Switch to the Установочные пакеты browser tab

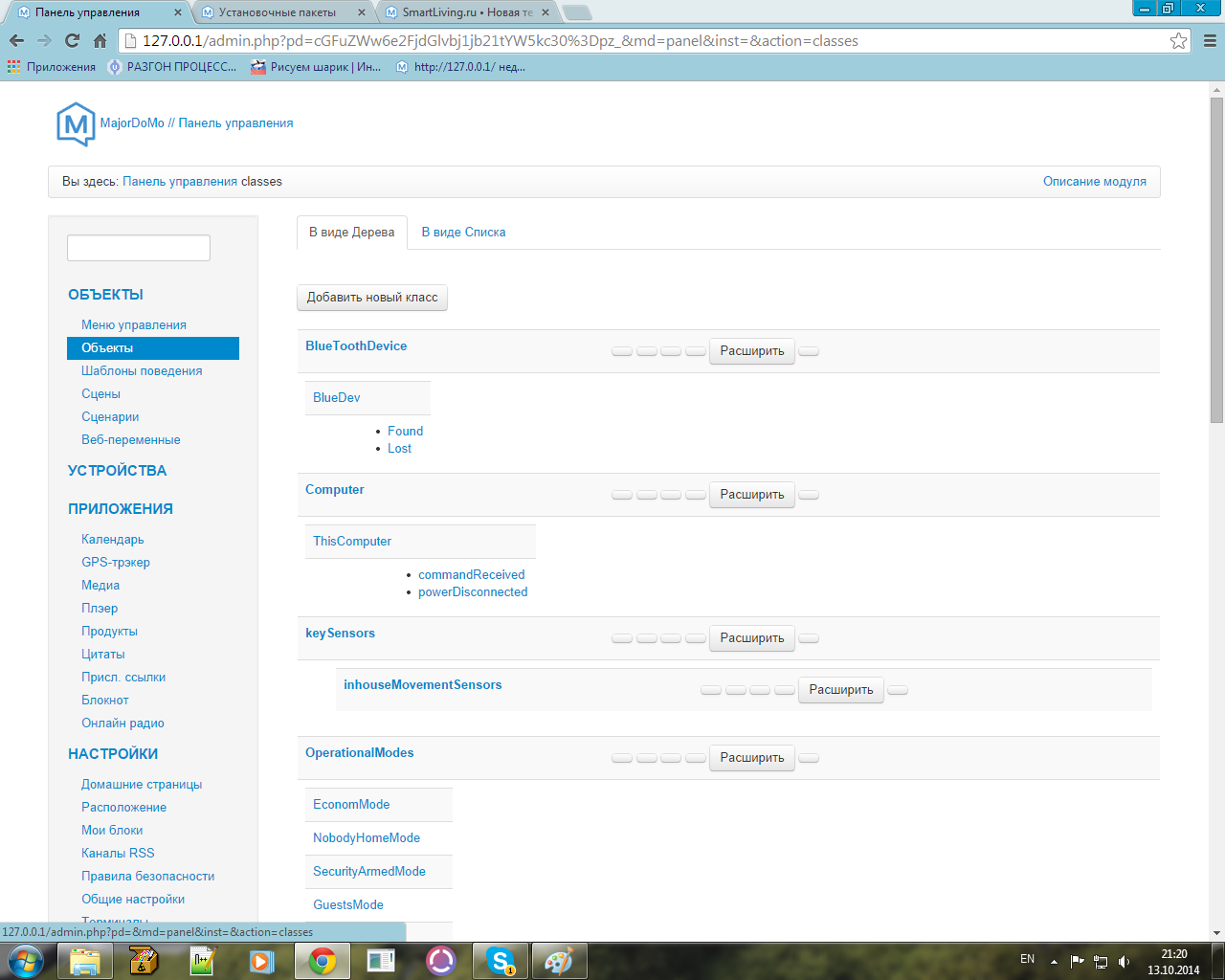pos(283,12)
